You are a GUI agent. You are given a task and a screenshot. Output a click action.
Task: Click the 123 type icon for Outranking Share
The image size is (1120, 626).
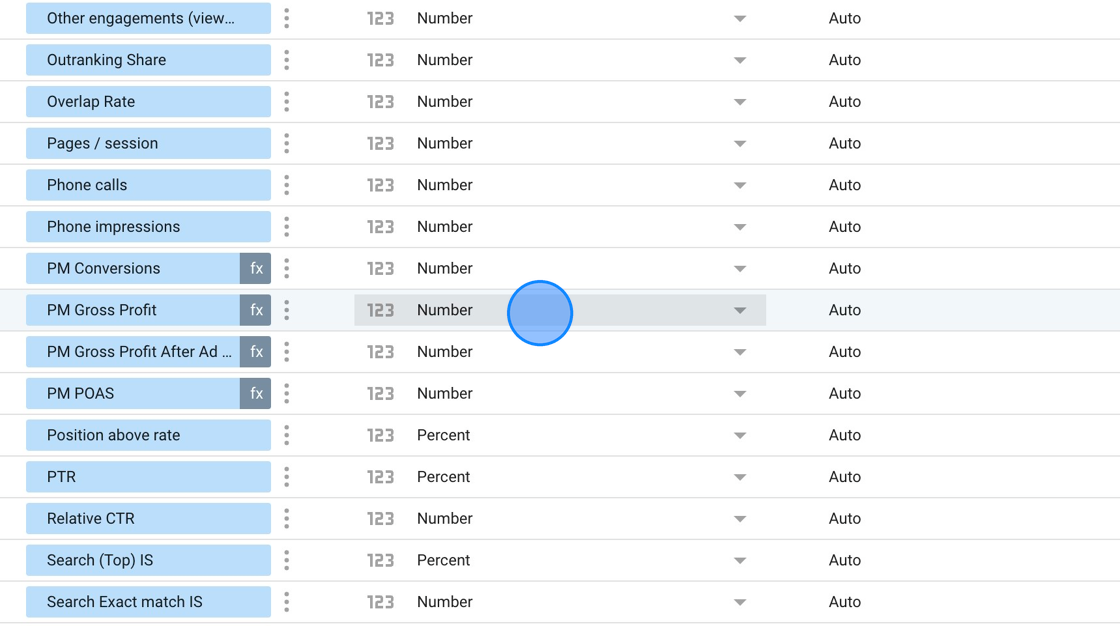[381, 60]
